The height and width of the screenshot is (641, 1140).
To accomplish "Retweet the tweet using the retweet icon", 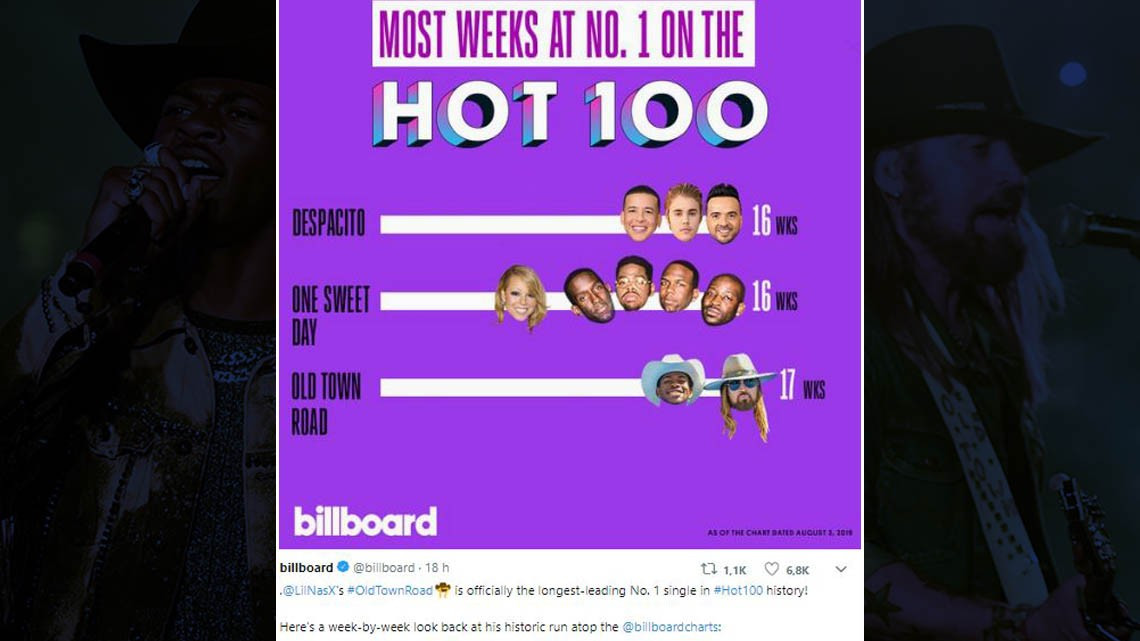I will [710, 568].
